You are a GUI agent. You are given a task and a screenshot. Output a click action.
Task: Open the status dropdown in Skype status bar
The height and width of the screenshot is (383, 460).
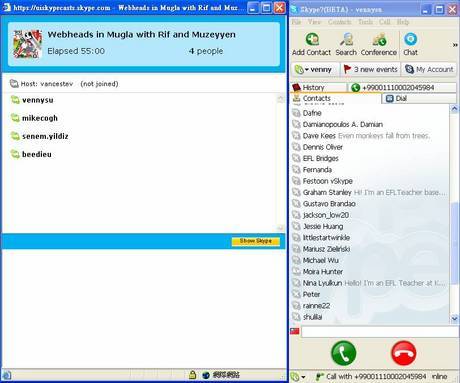coord(298,377)
